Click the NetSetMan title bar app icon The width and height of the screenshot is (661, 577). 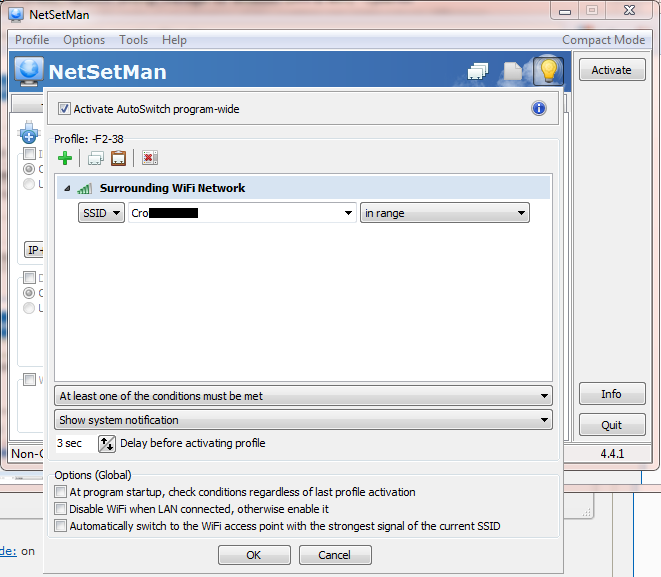pos(16,14)
